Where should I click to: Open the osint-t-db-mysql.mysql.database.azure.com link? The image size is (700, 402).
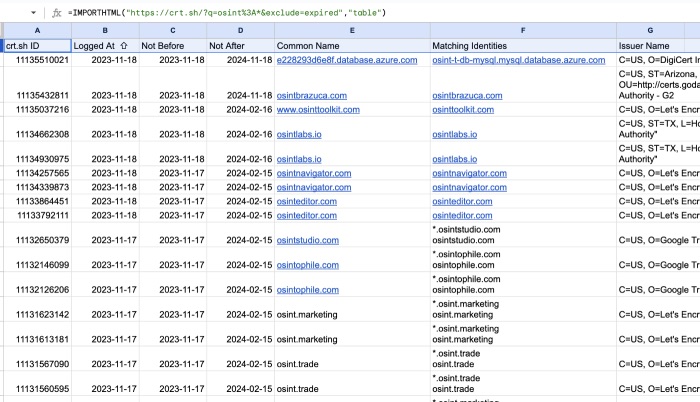pyautogui.click(x=518, y=61)
